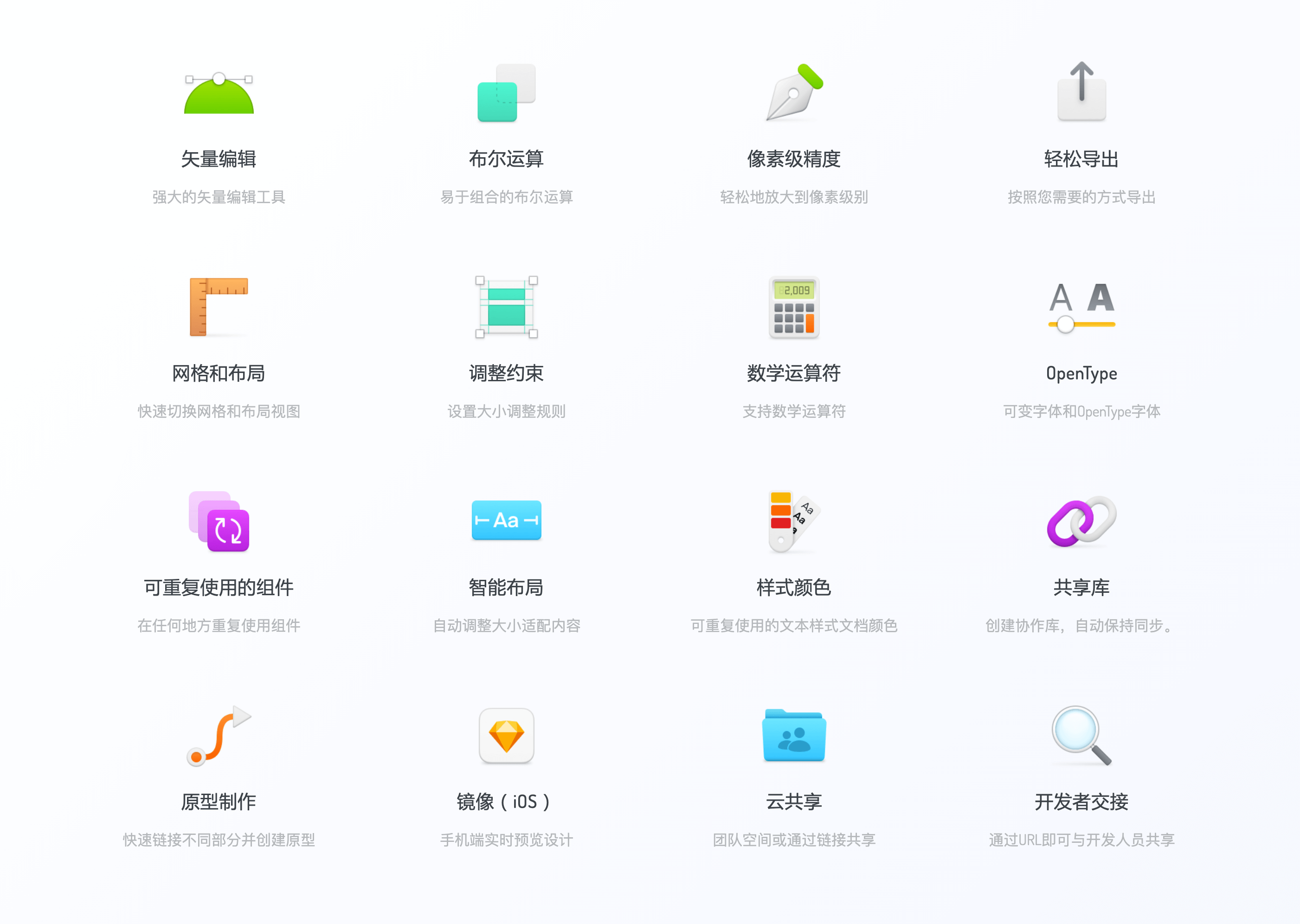
Task: Click the magnifying glass developer handoff icon
Action: click(x=1081, y=736)
